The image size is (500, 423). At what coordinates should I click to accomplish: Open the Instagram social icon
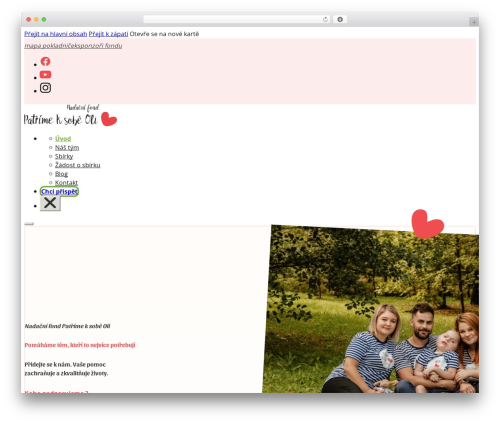coord(45,88)
